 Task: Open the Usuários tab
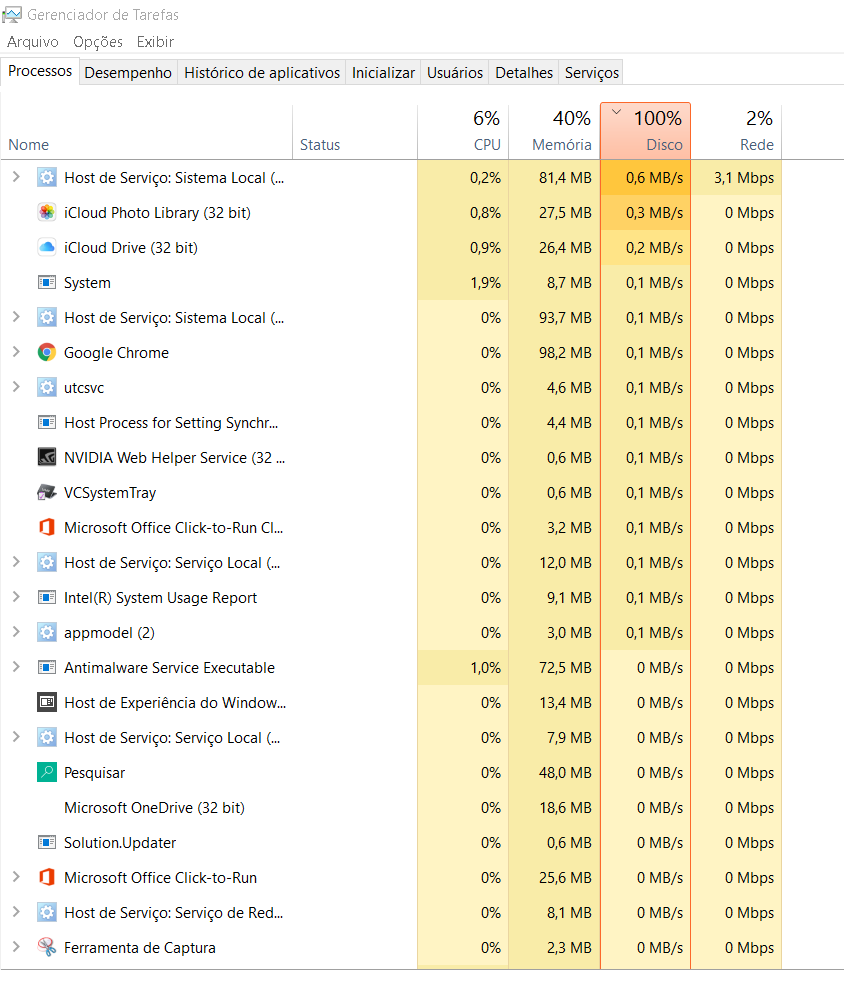(455, 73)
